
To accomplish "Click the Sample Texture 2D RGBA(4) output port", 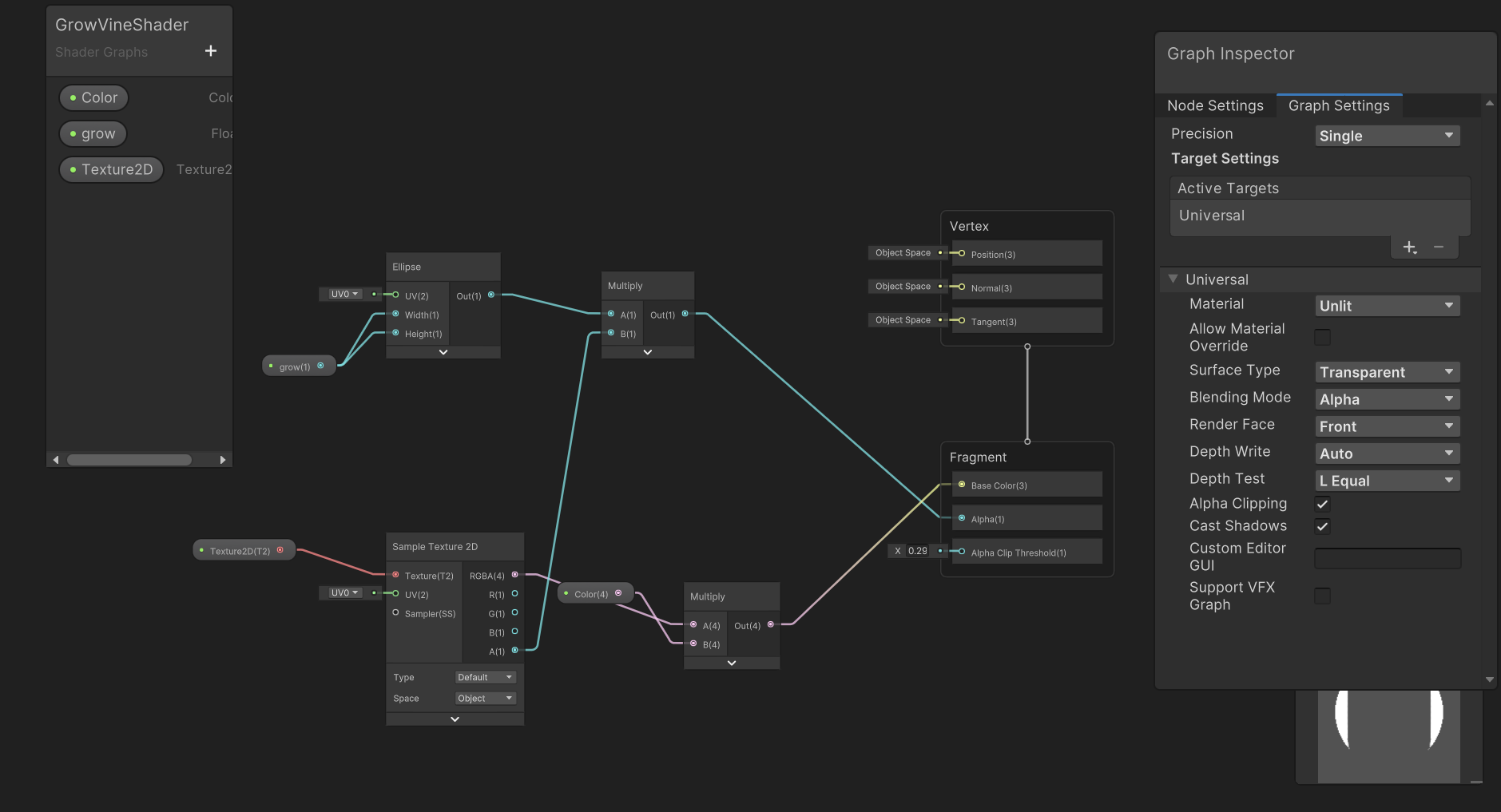I will coord(514,575).
